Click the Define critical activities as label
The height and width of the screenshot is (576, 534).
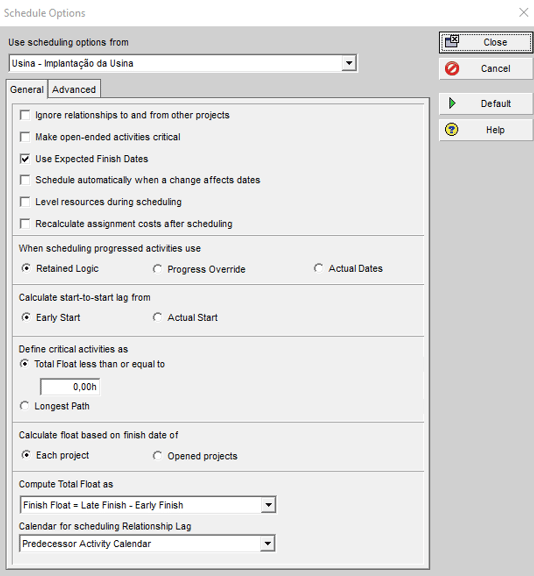[73, 349]
